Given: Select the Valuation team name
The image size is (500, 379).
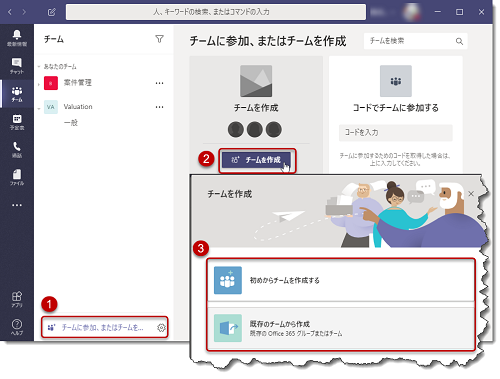Looking at the screenshot, I should point(78,107).
